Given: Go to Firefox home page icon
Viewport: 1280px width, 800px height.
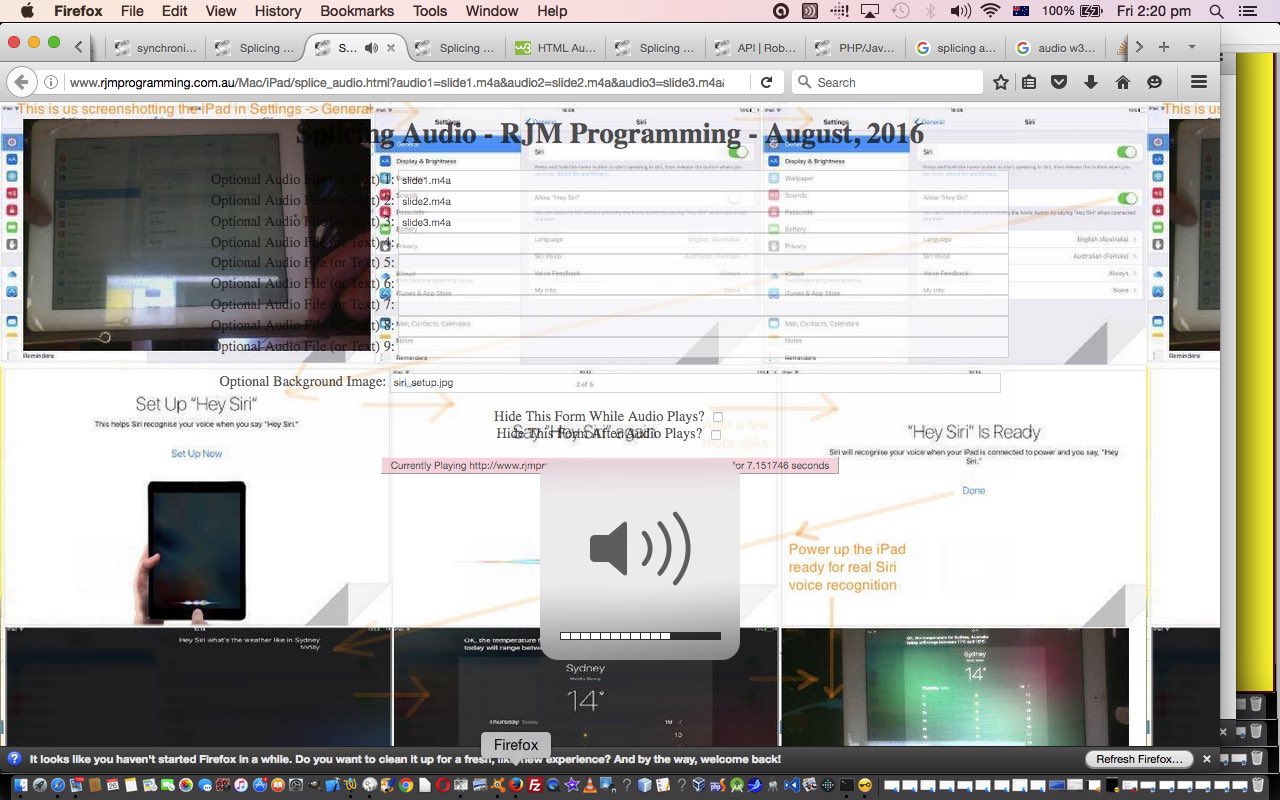Looking at the screenshot, I should 1122,82.
